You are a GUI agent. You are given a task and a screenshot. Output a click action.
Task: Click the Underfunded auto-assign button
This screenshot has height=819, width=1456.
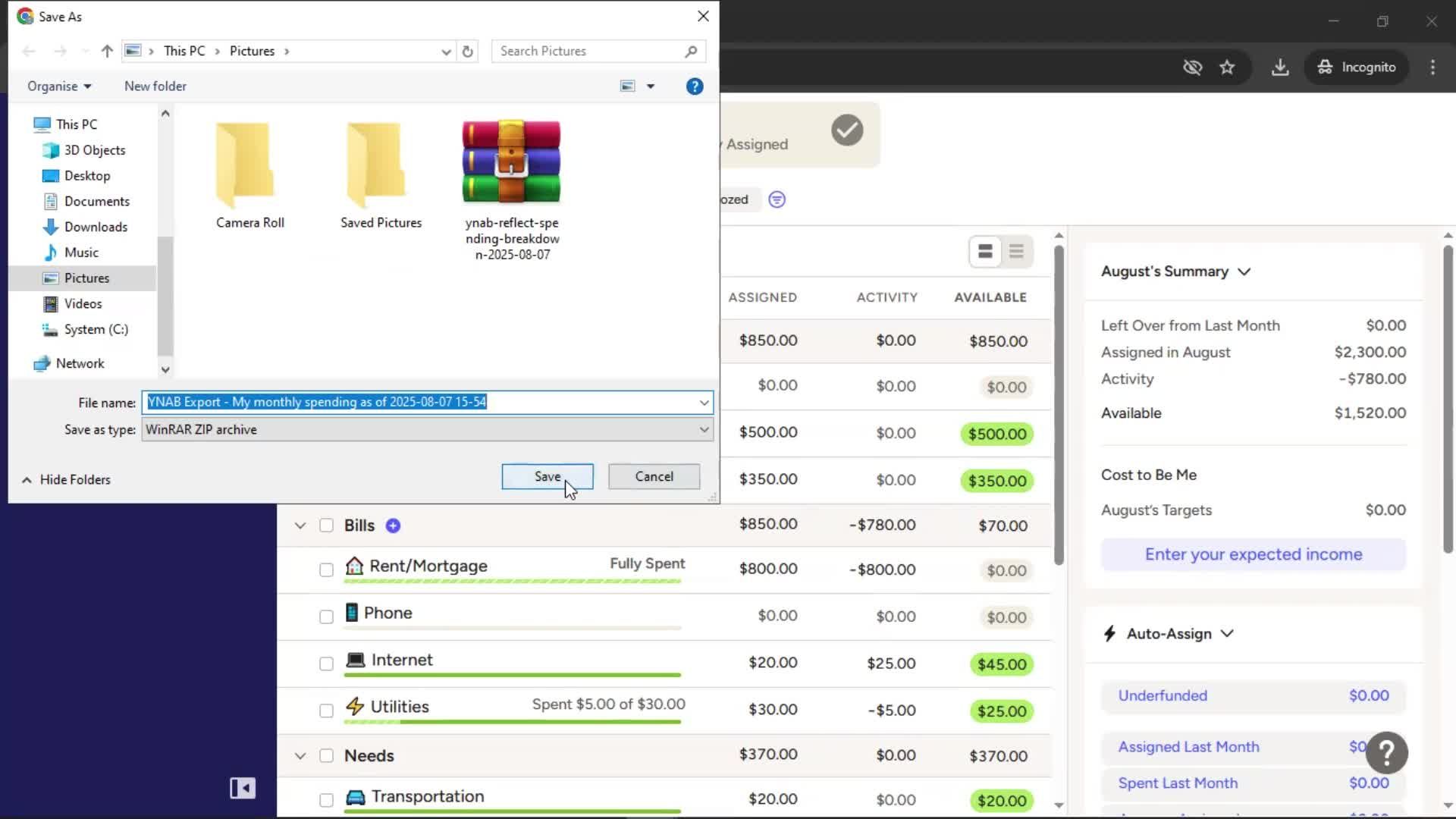click(1253, 695)
